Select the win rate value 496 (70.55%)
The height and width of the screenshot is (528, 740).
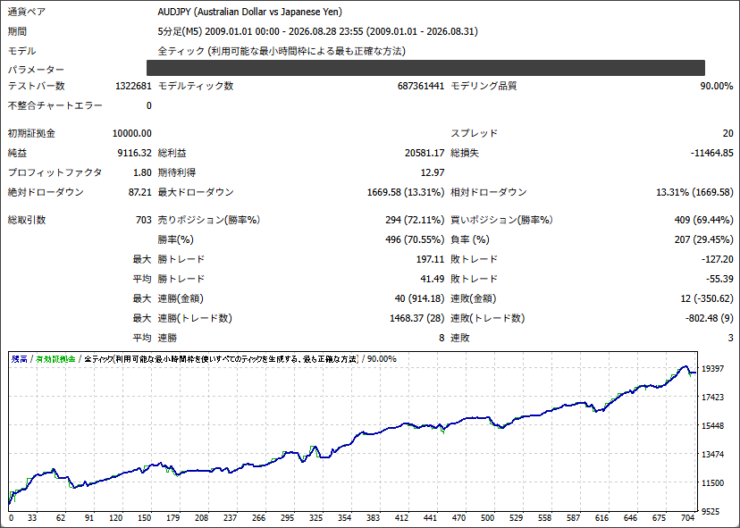point(415,240)
